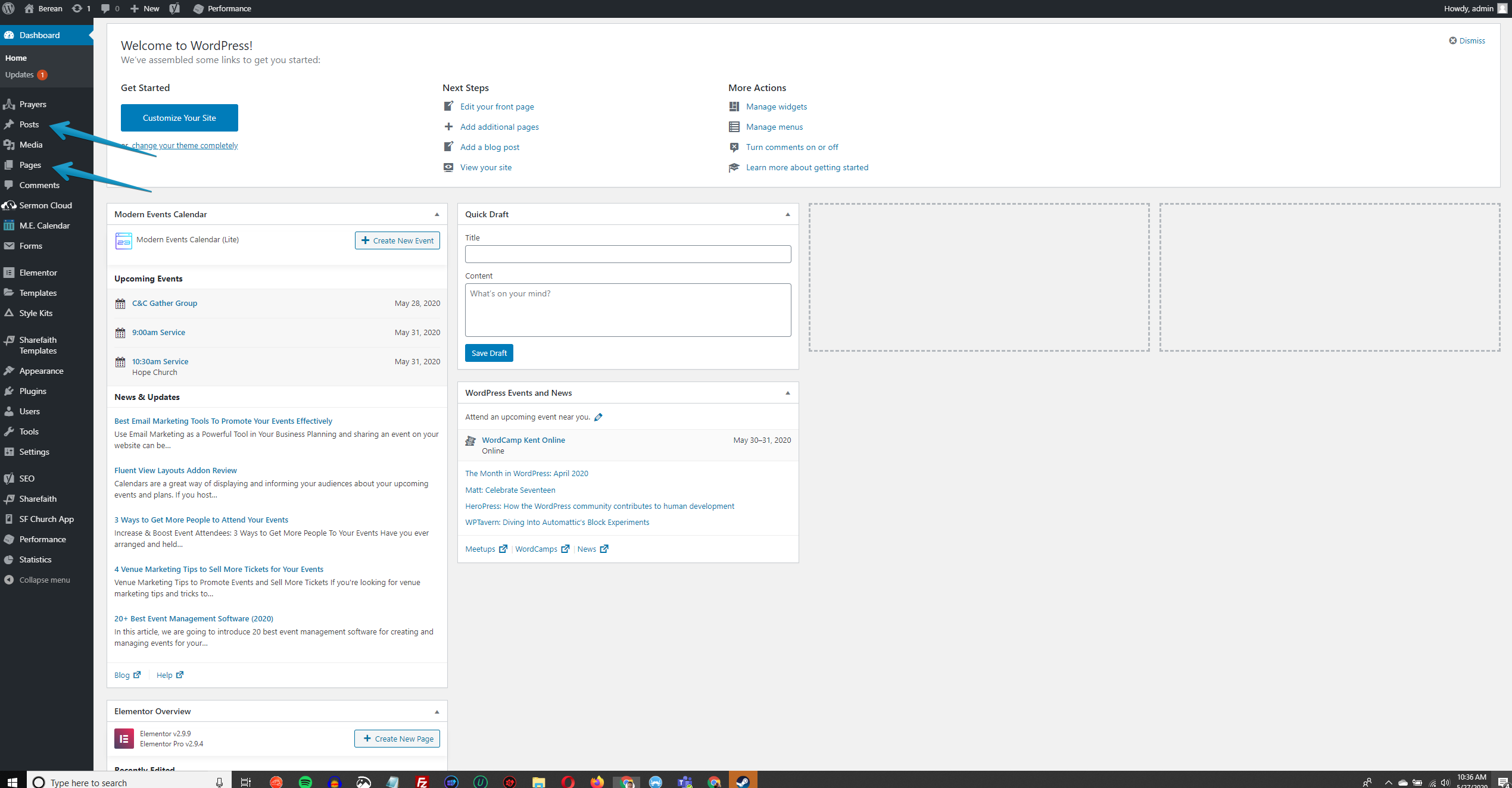Go to Plugins in the sidebar

coord(33,391)
